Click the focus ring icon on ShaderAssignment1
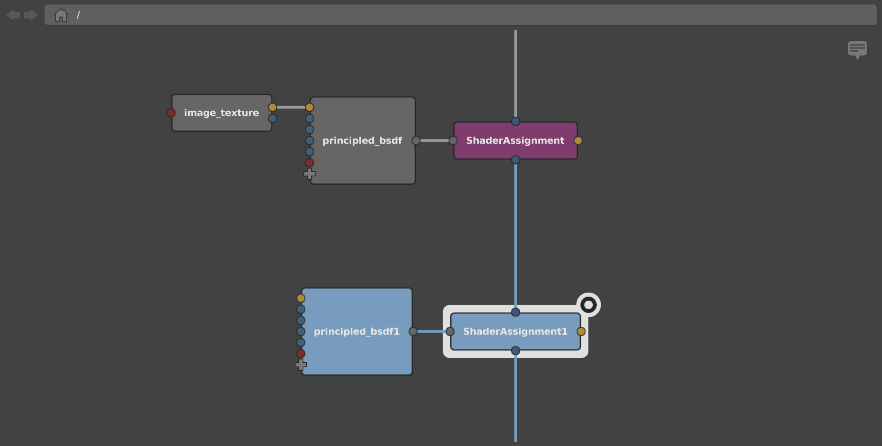This screenshot has height=446, width=882. coord(588,305)
